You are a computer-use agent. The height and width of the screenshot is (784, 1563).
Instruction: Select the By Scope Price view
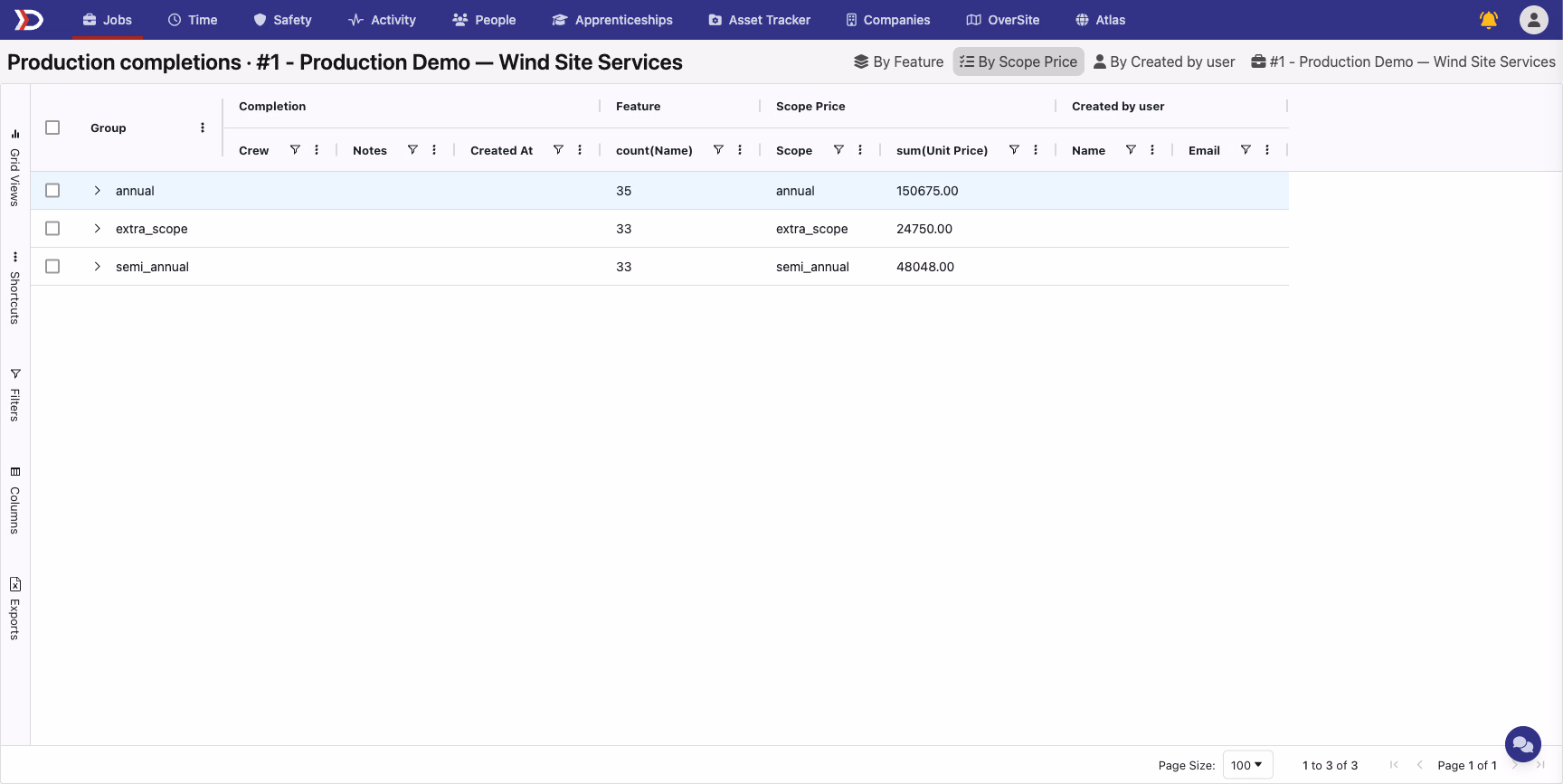pyautogui.click(x=1018, y=61)
